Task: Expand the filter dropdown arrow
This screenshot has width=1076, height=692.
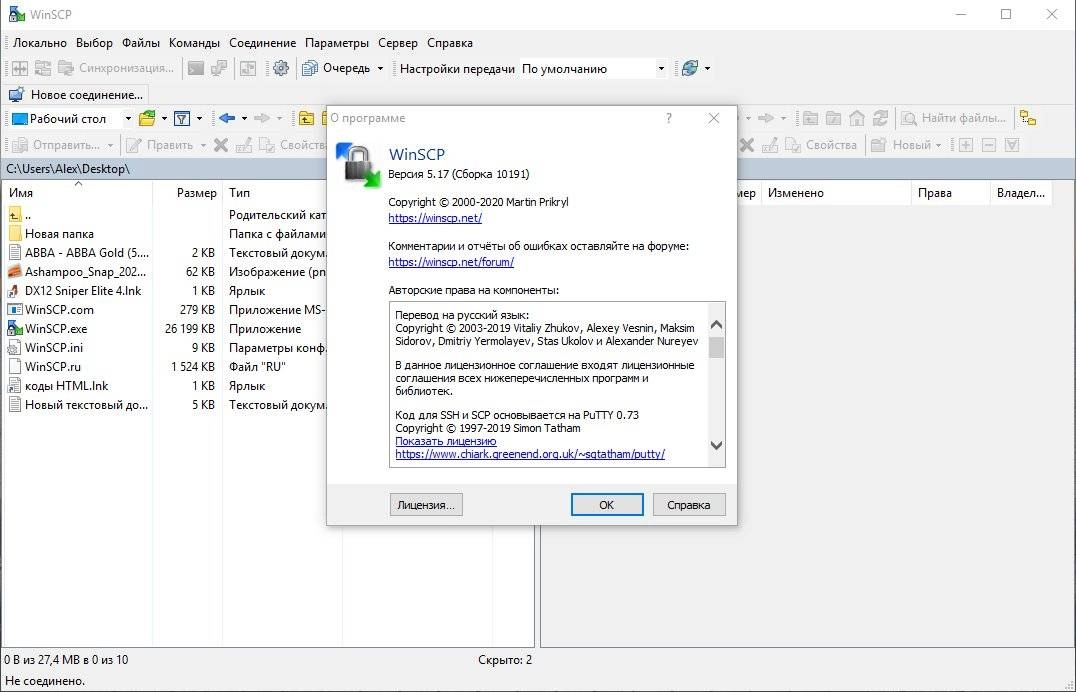Action: (x=199, y=119)
